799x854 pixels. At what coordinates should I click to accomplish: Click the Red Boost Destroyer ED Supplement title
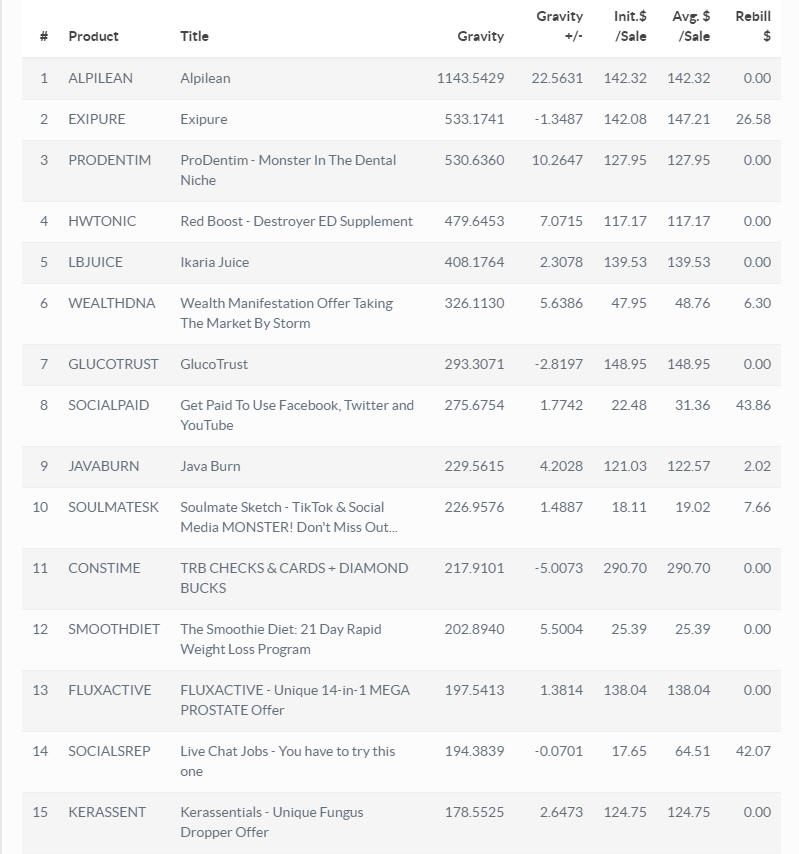click(296, 221)
